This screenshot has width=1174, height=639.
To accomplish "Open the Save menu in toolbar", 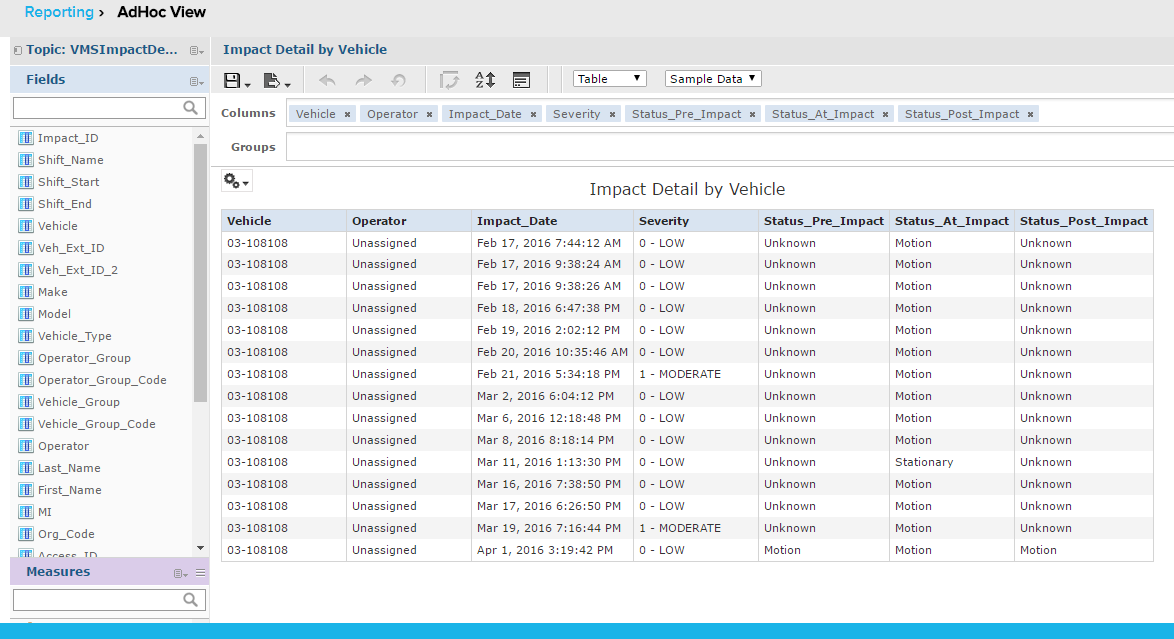I will tap(237, 80).
